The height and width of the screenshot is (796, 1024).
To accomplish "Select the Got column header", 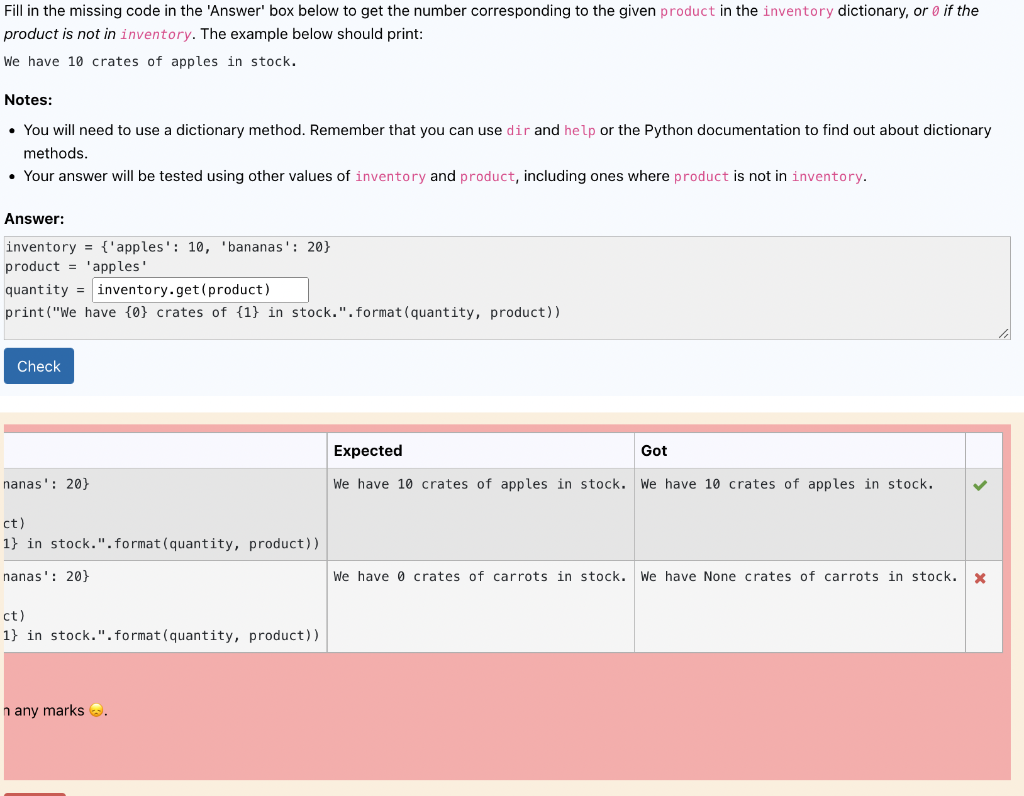I will [x=655, y=450].
